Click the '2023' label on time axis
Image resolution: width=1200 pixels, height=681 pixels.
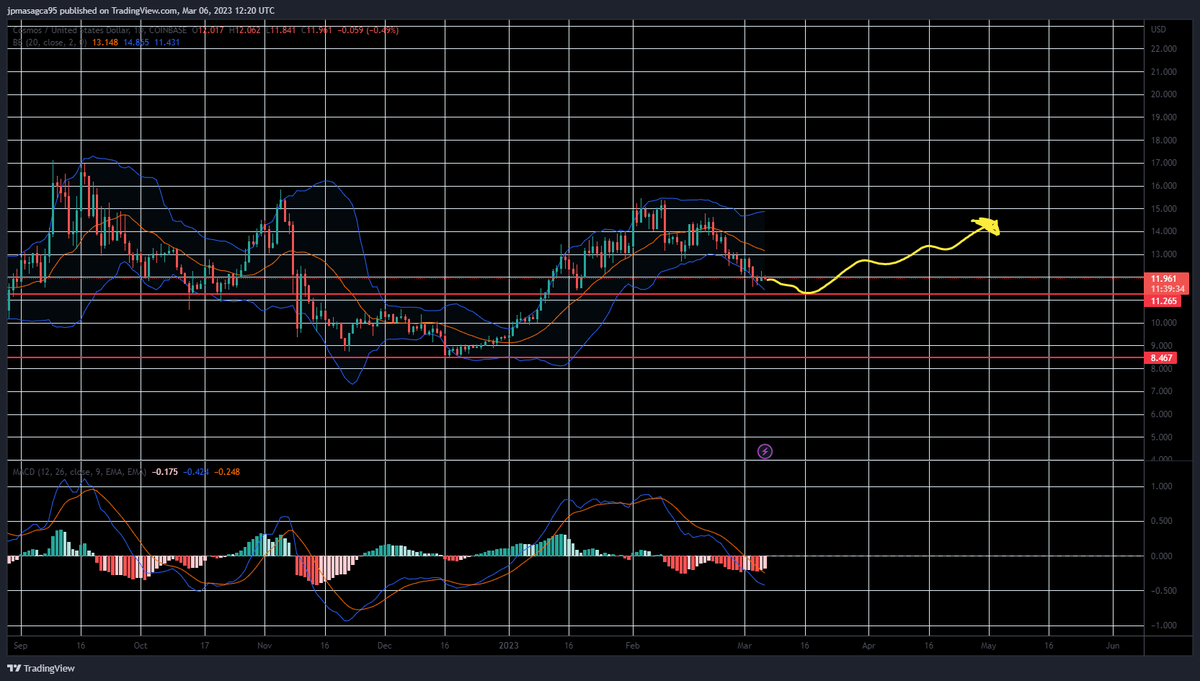coord(509,647)
